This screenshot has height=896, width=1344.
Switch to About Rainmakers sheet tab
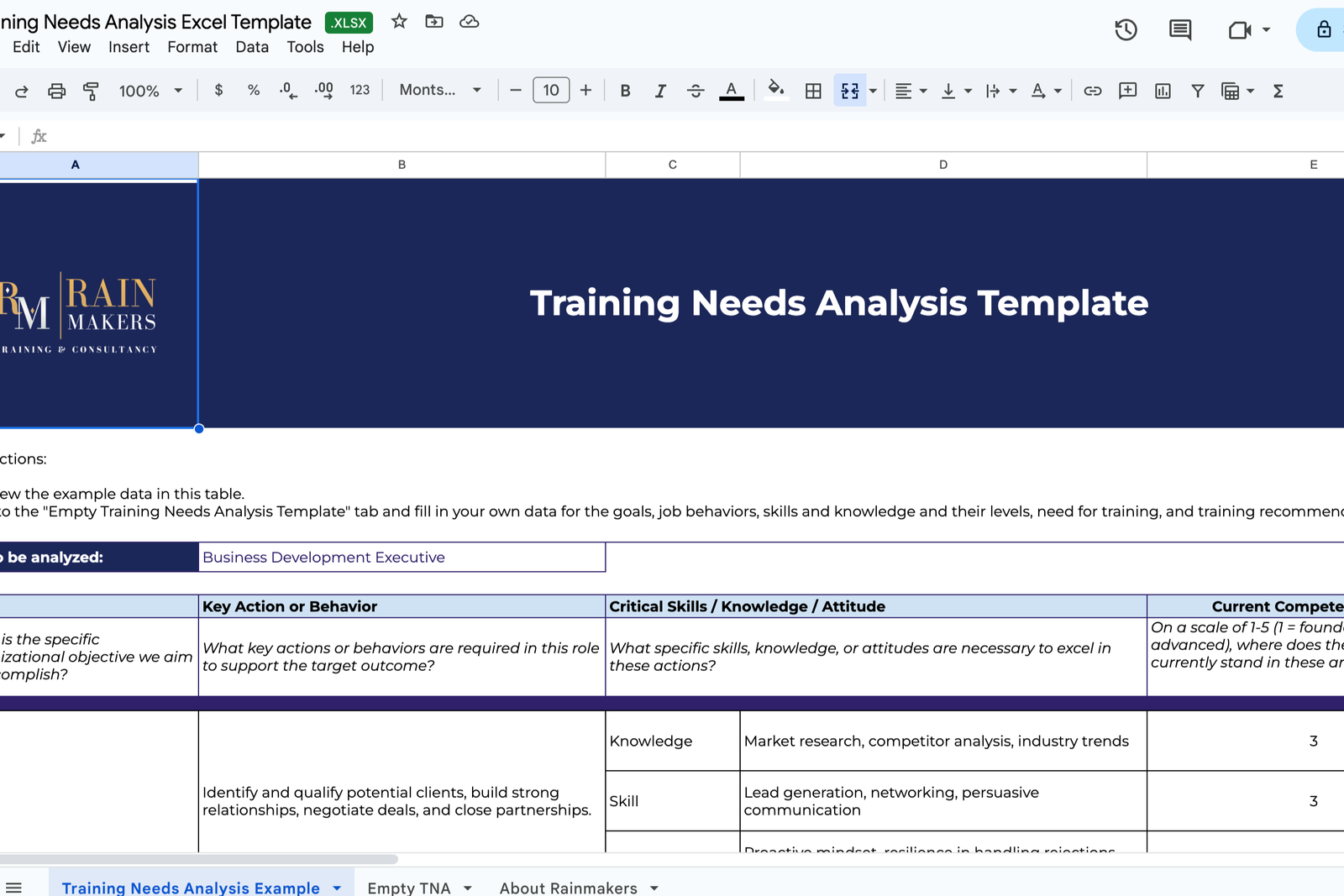coord(569,888)
